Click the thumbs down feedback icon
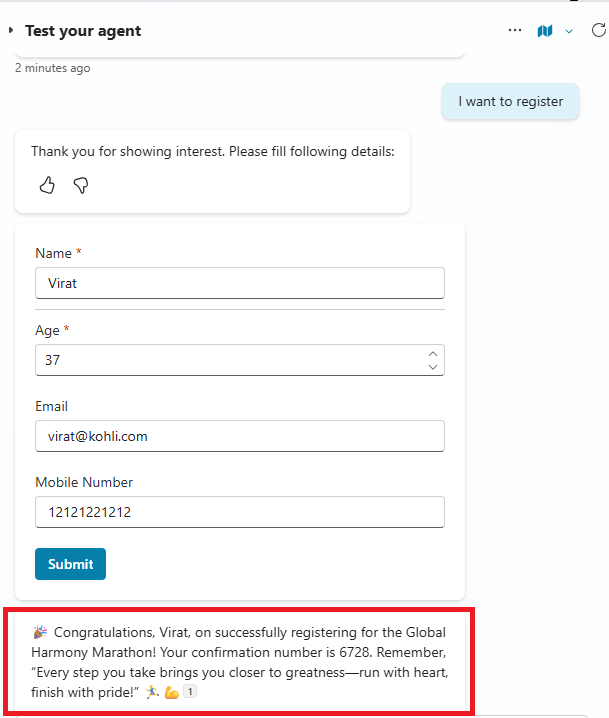The width and height of the screenshot is (609, 718). coord(81,185)
